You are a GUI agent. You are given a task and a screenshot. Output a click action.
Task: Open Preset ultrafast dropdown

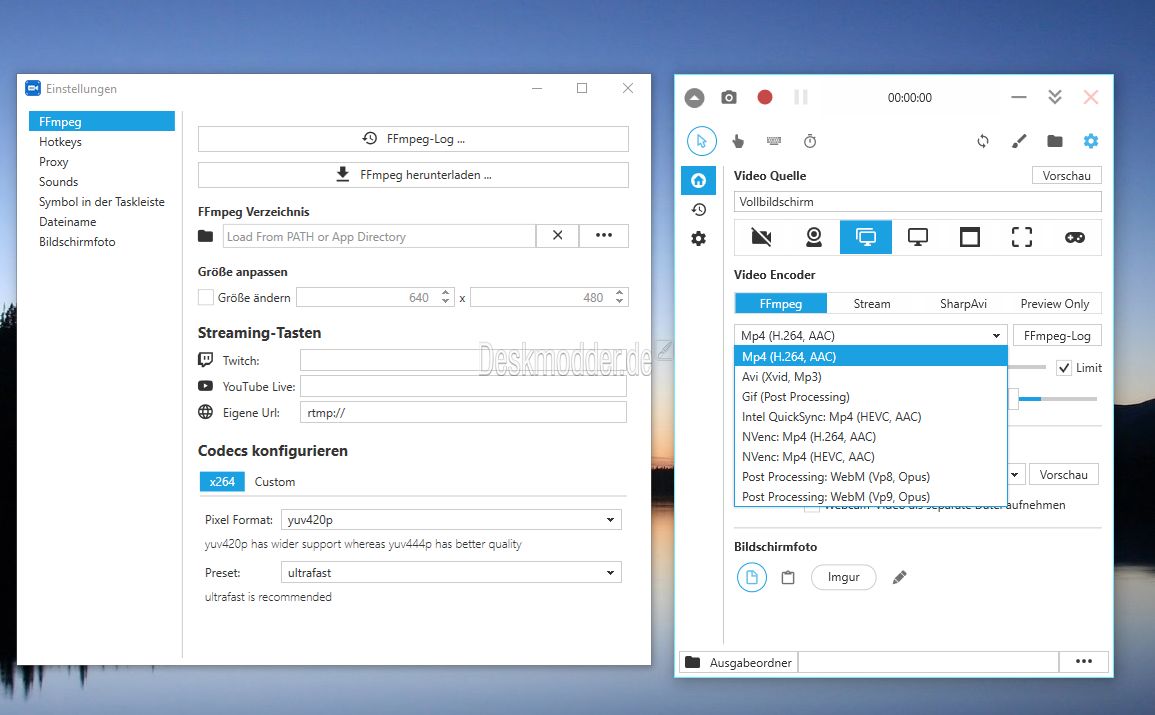pyautogui.click(x=451, y=572)
